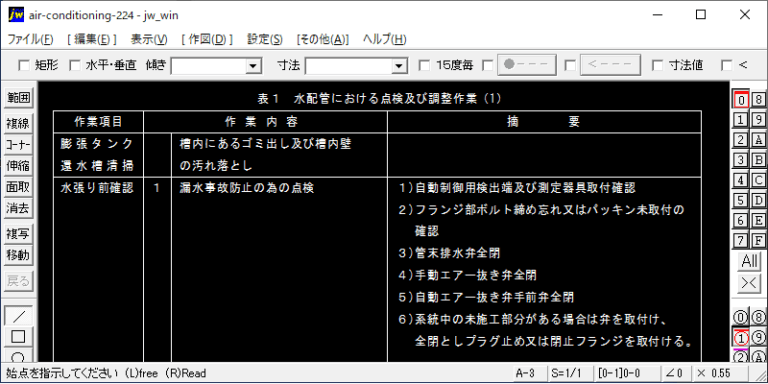Click the A-3 paper size status

pos(529,373)
